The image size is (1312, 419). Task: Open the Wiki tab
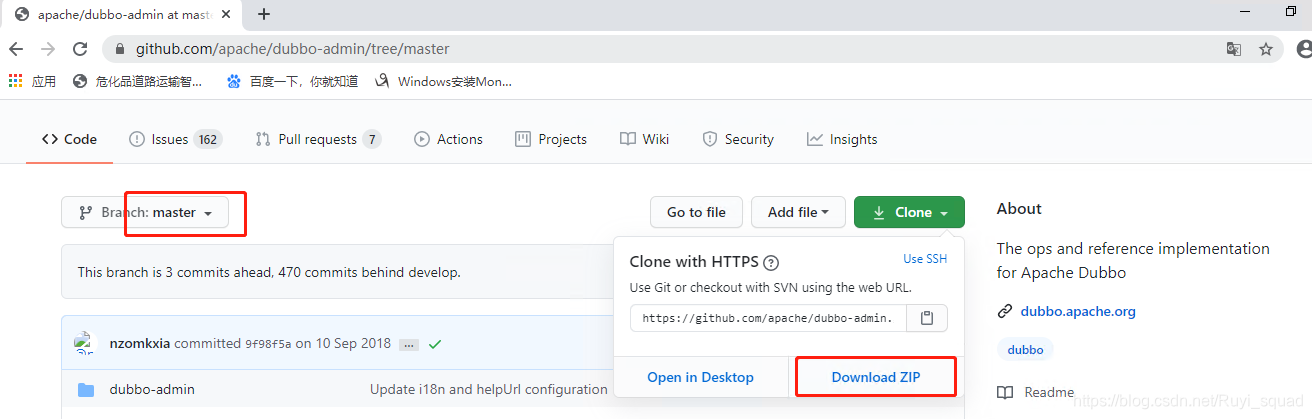[x=644, y=139]
